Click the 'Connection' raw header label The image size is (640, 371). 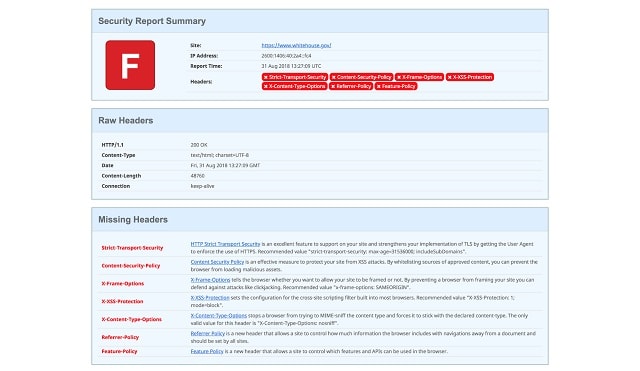(x=116, y=186)
